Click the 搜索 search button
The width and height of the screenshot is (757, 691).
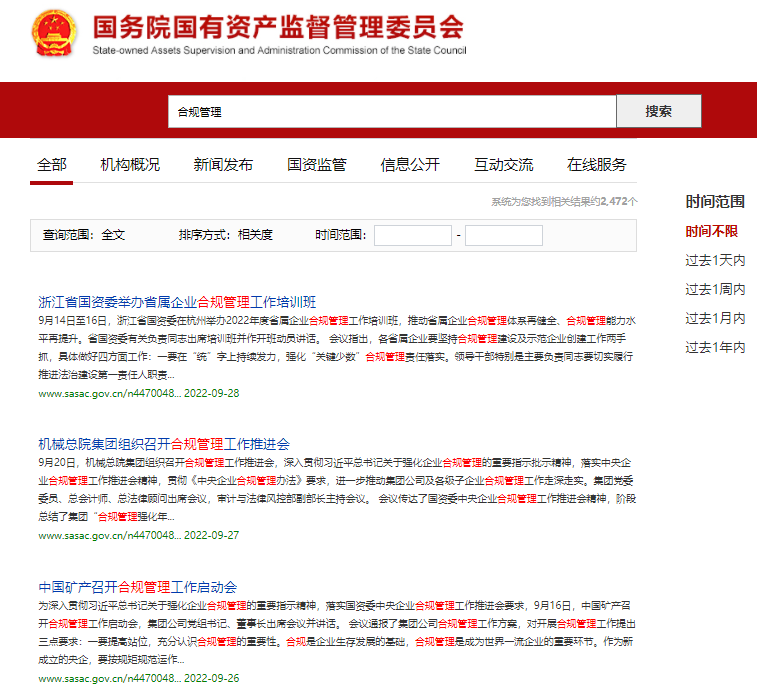[x=658, y=111]
